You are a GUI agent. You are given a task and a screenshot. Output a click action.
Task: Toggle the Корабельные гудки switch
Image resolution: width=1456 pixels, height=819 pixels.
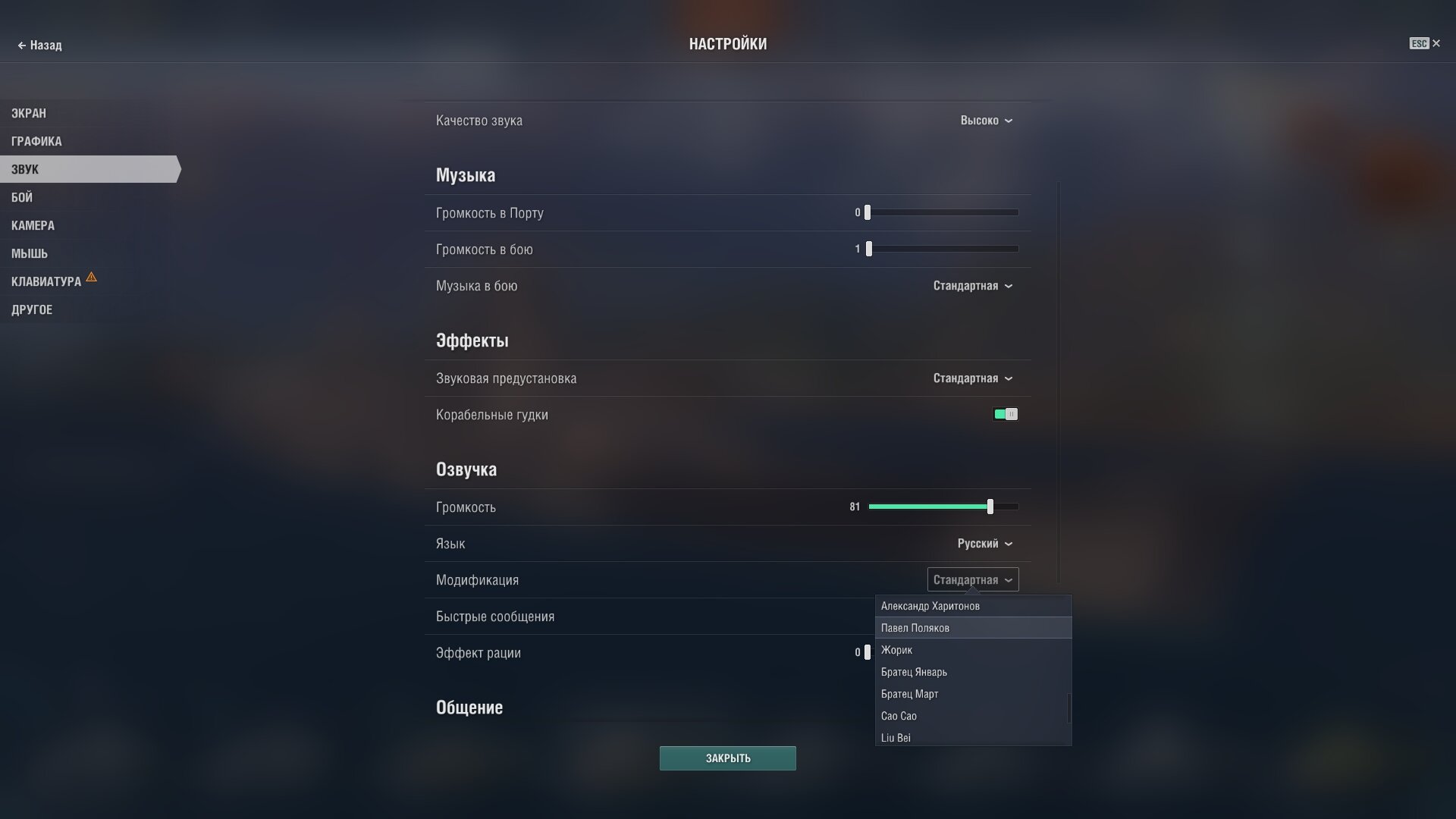1006,414
